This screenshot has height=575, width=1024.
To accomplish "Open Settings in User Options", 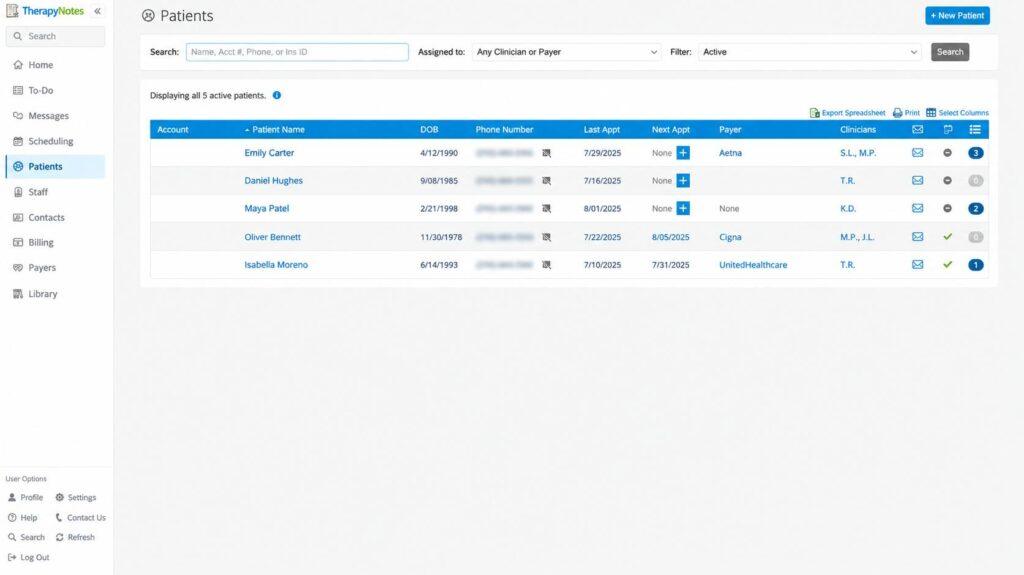I will (76, 497).
